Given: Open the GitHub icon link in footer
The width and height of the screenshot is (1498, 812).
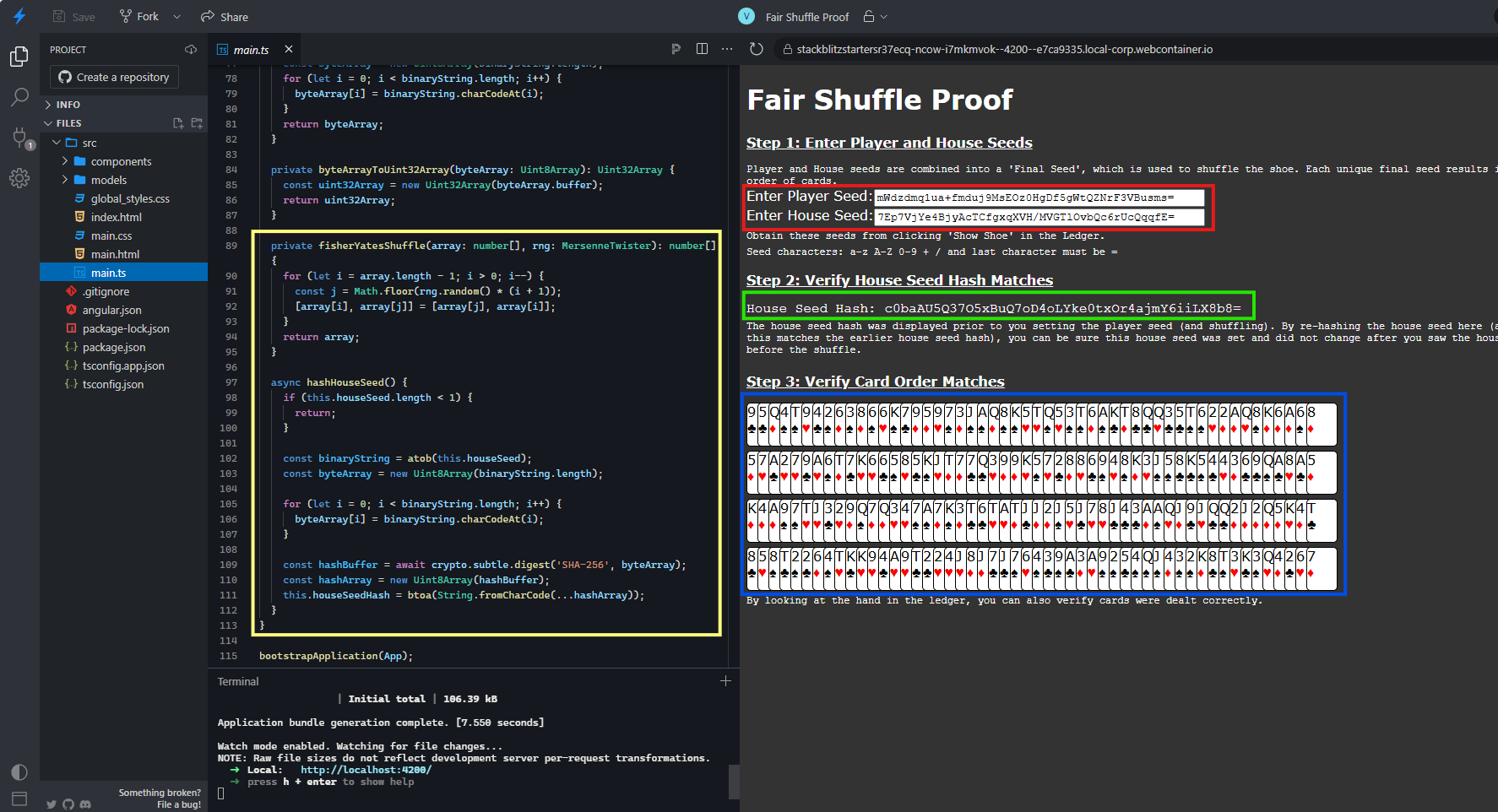Looking at the screenshot, I should point(68,804).
